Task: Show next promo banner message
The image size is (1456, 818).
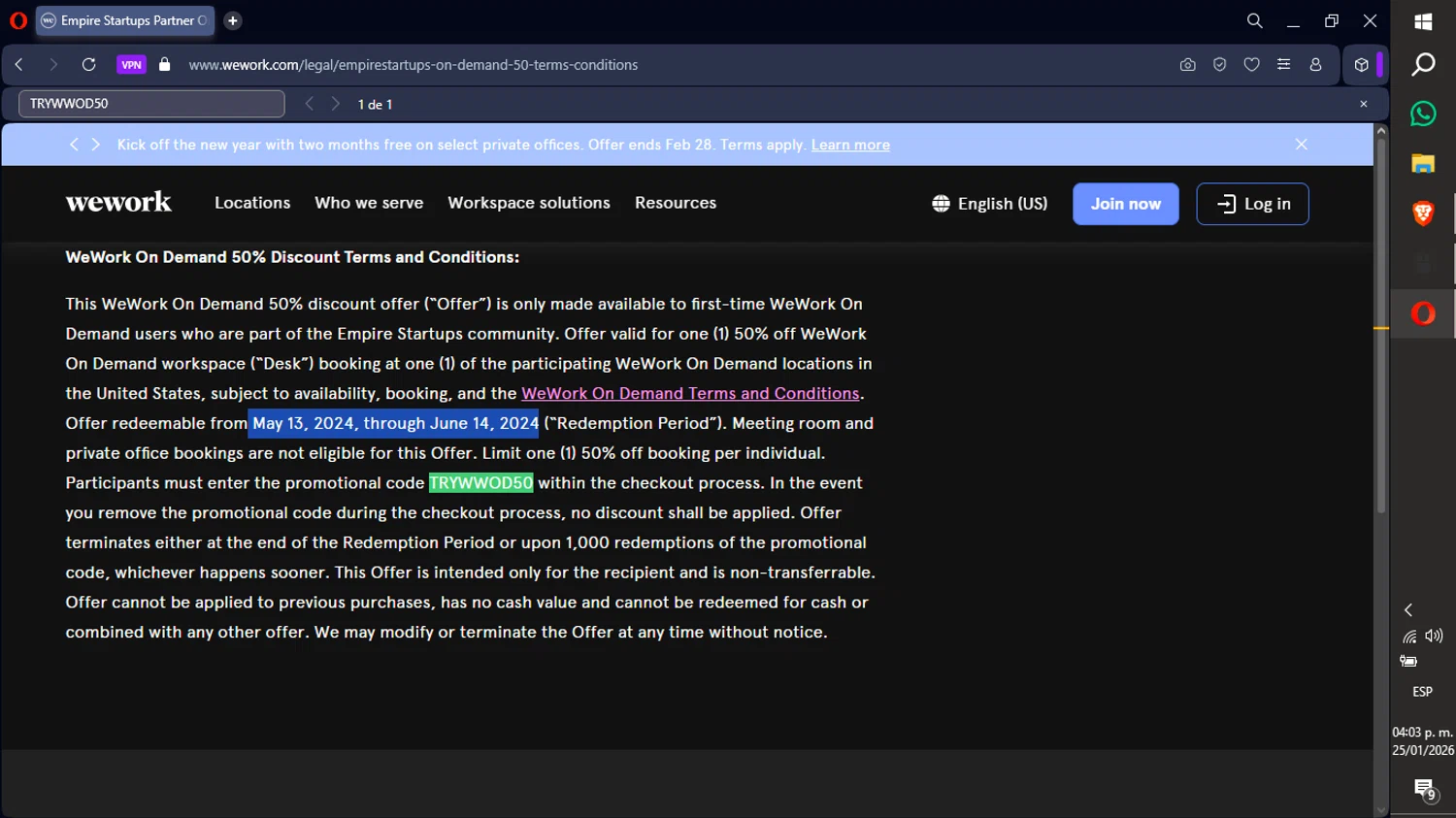Action: point(95,145)
